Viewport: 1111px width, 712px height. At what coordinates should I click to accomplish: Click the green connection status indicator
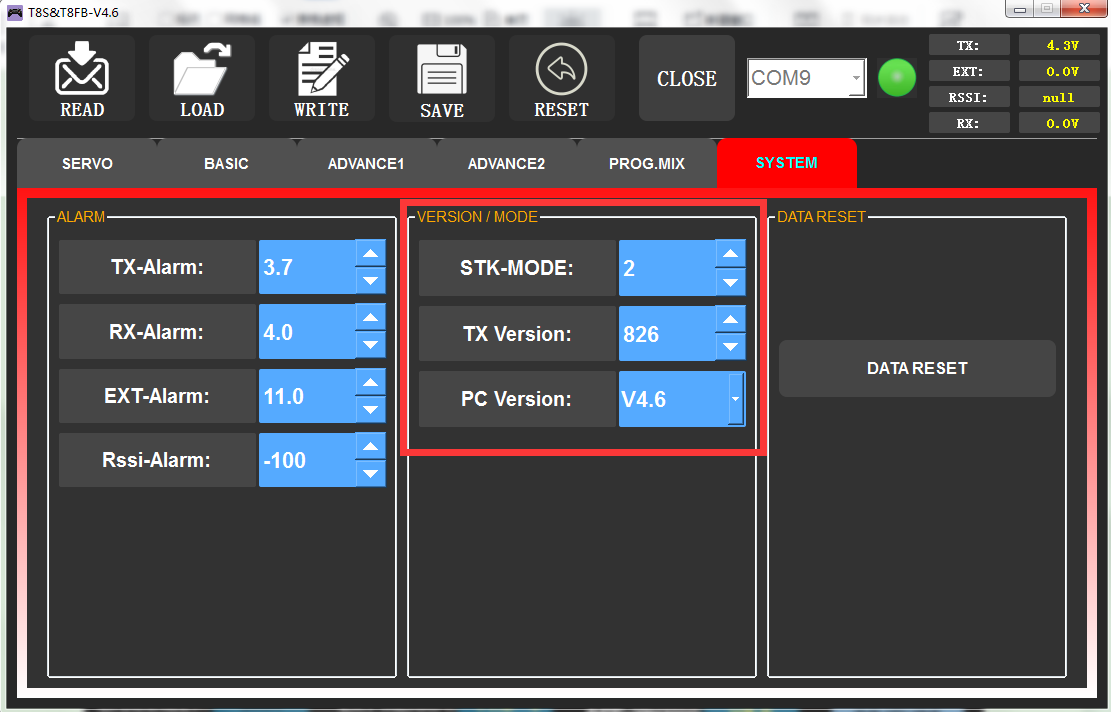pyautogui.click(x=897, y=78)
